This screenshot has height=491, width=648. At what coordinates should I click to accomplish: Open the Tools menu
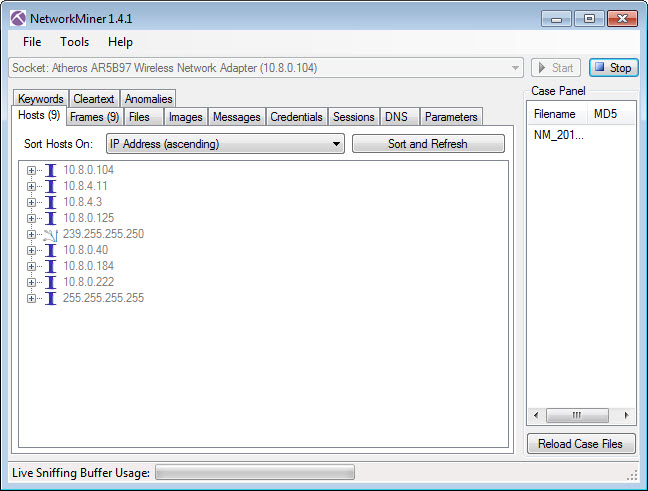pos(74,42)
